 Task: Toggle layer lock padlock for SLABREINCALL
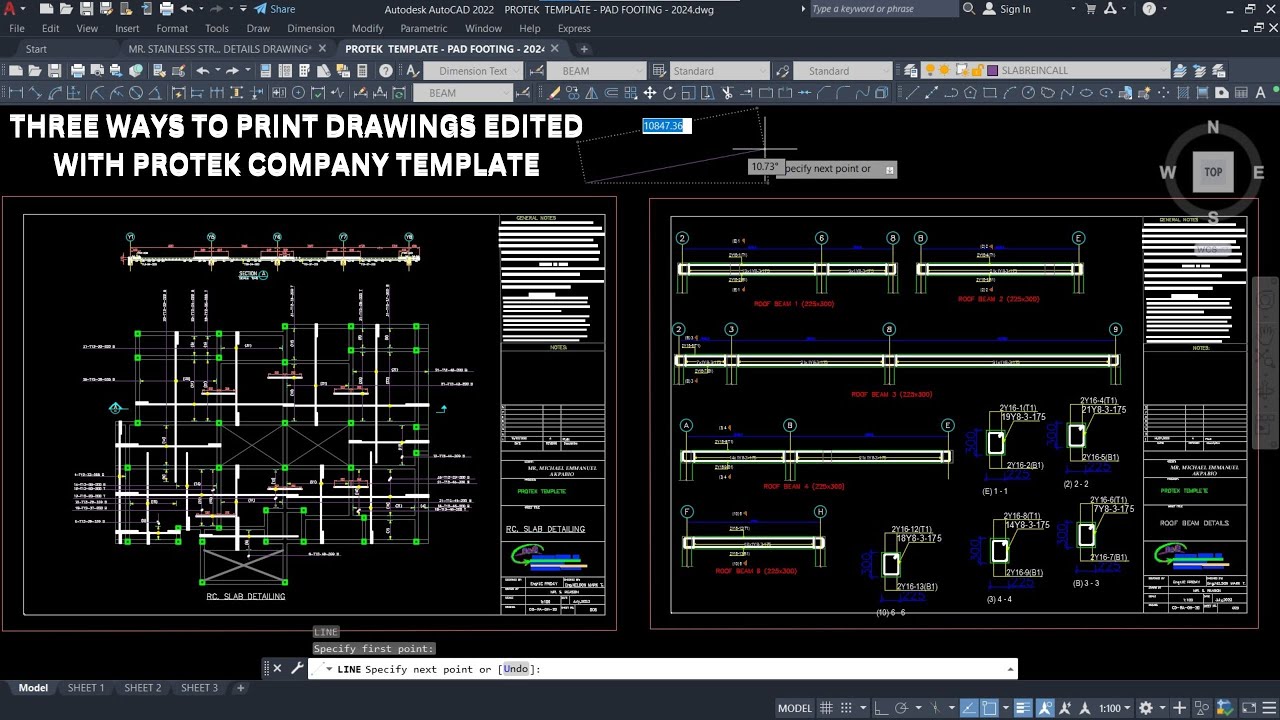976,70
